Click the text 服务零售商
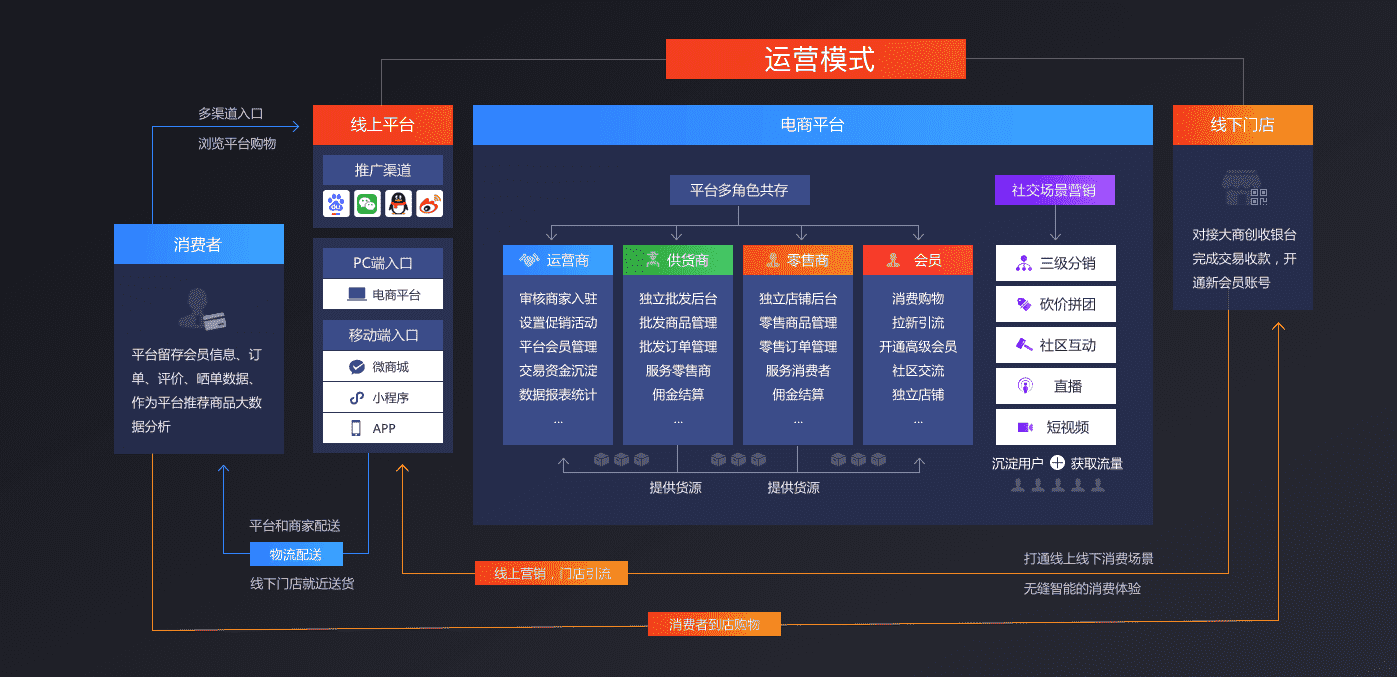Screen dimensions: 1397x677 tap(678, 371)
